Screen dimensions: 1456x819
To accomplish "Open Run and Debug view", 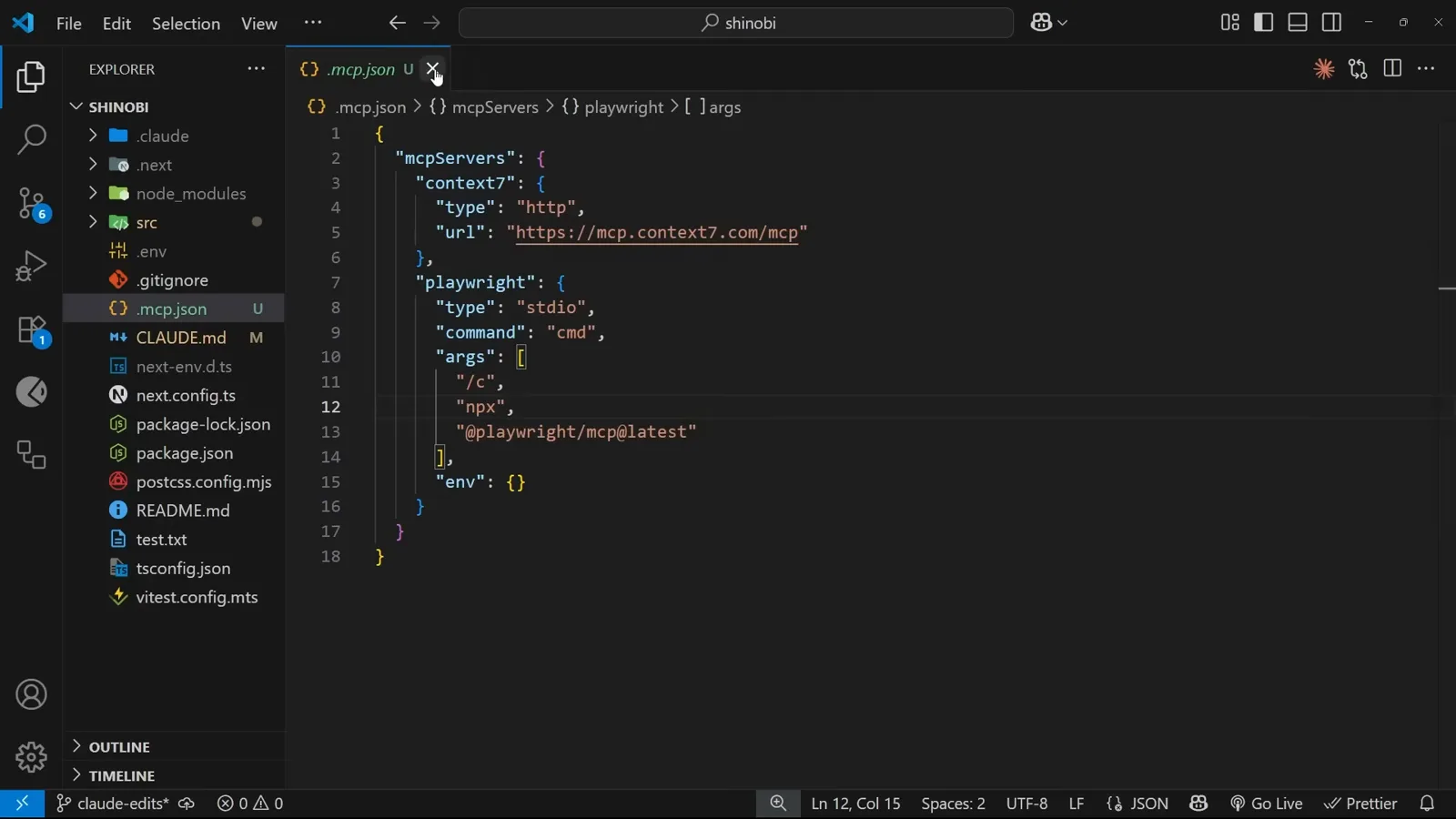I will [31, 266].
